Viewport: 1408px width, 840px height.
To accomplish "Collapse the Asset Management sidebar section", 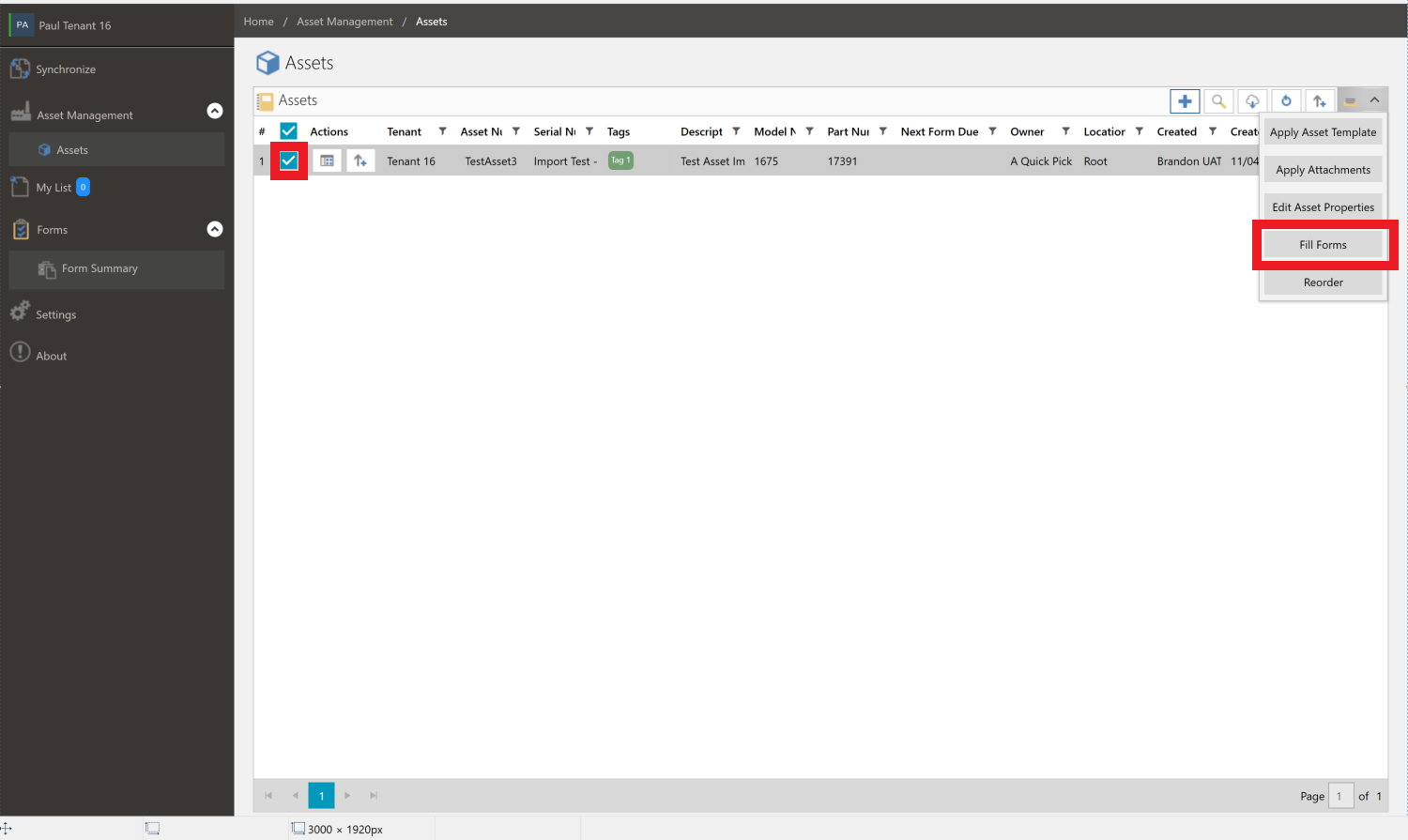I will click(215, 111).
